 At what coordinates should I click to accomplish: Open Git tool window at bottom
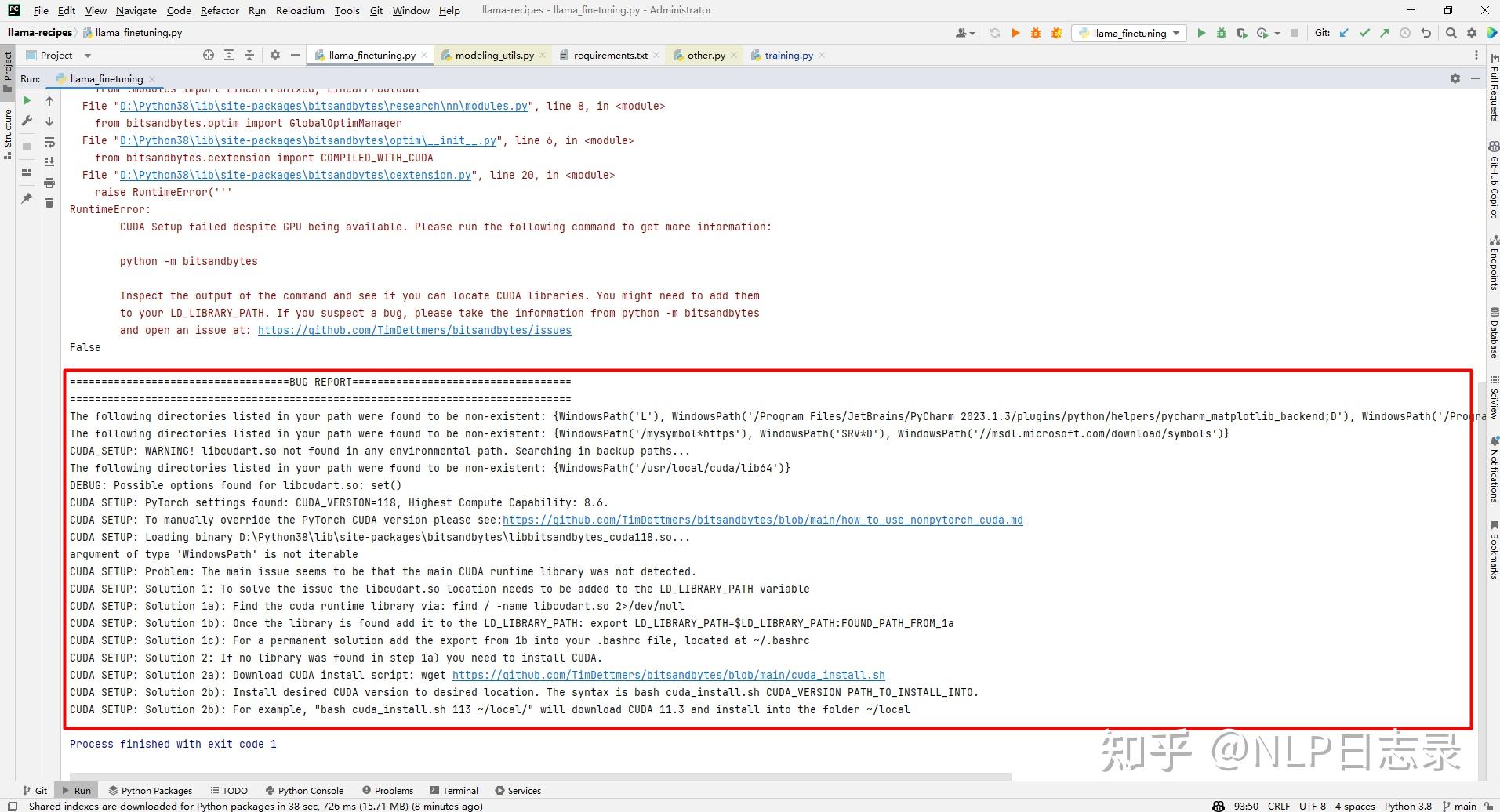[x=35, y=790]
